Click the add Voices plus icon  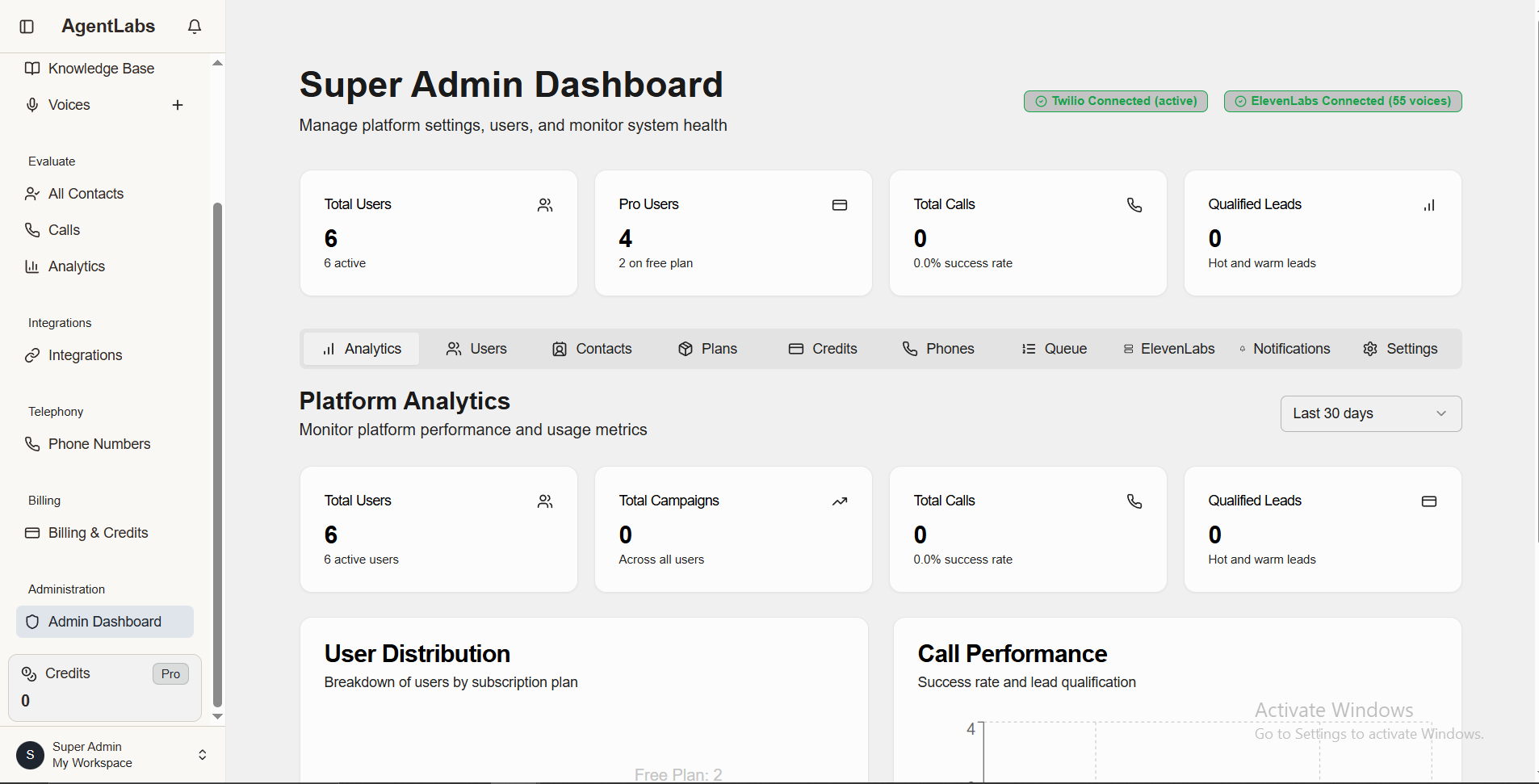click(x=178, y=104)
